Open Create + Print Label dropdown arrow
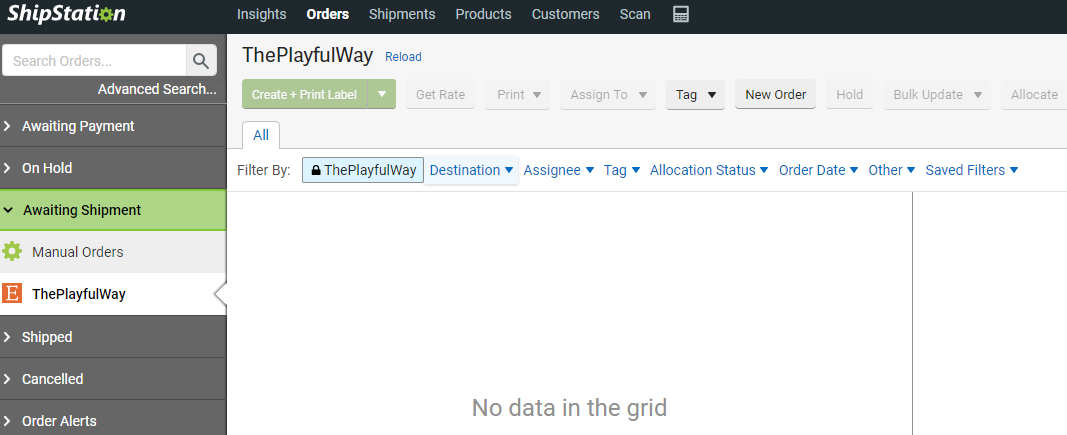1067x435 pixels. [x=382, y=95]
